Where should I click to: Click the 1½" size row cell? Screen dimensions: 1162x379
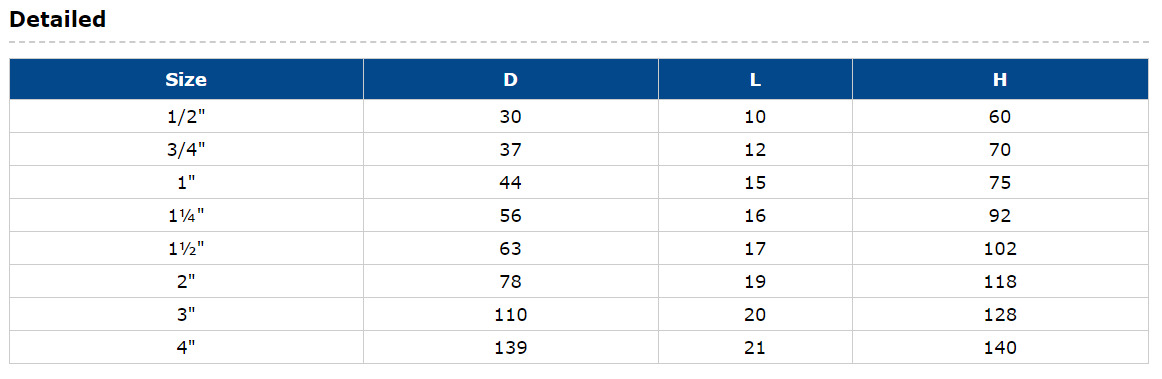[186, 248]
